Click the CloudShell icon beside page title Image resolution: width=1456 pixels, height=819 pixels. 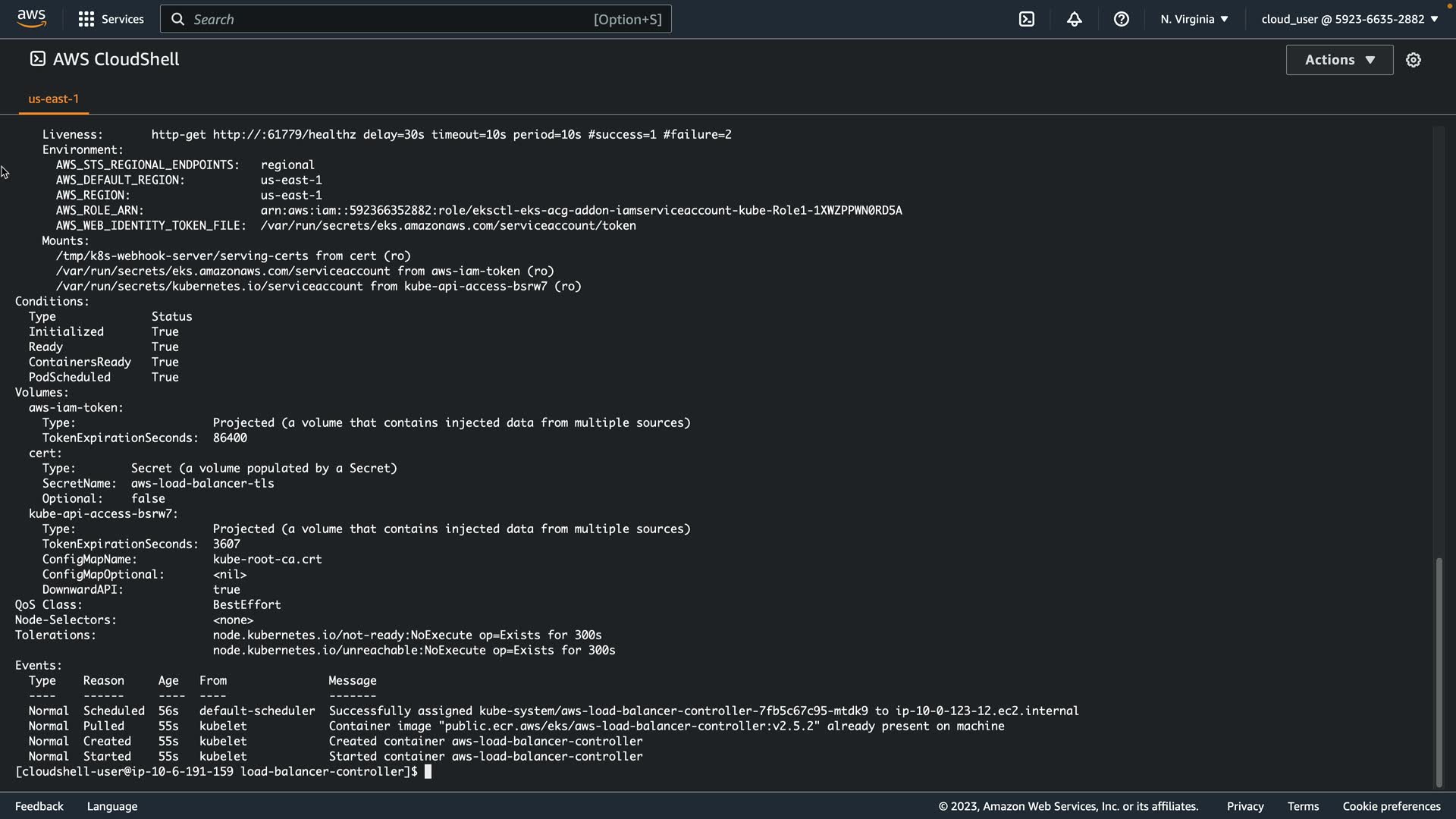tap(37, 59)
